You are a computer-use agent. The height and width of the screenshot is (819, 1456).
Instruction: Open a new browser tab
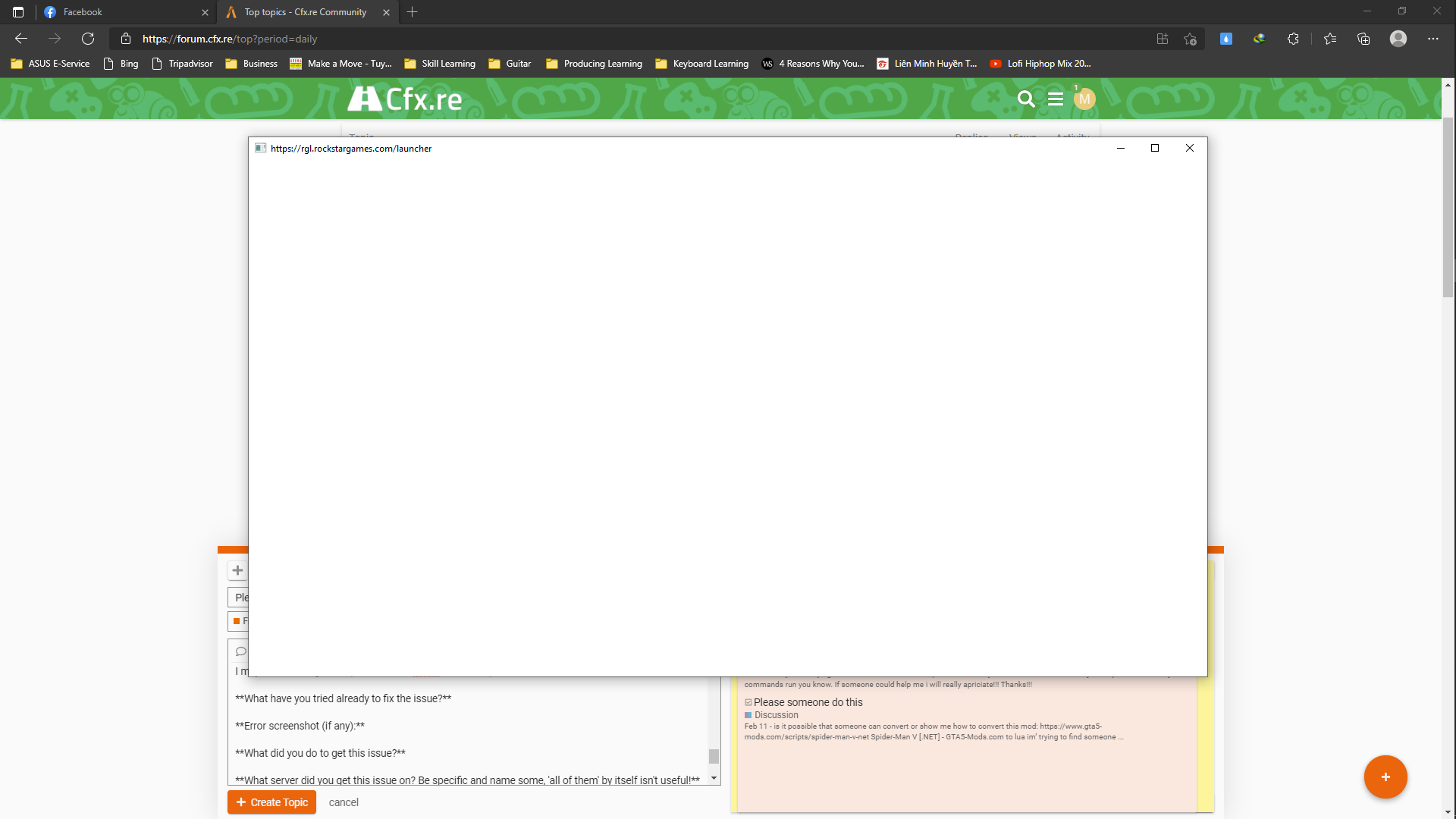pos(413,12)
